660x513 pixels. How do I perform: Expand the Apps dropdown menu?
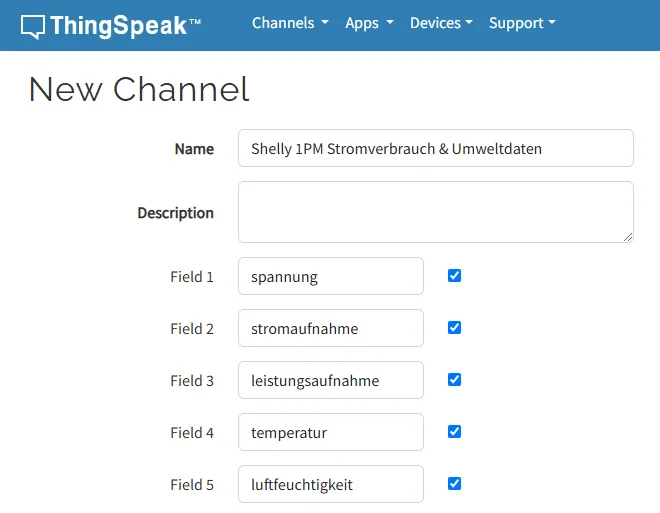[x=369, y=23]
